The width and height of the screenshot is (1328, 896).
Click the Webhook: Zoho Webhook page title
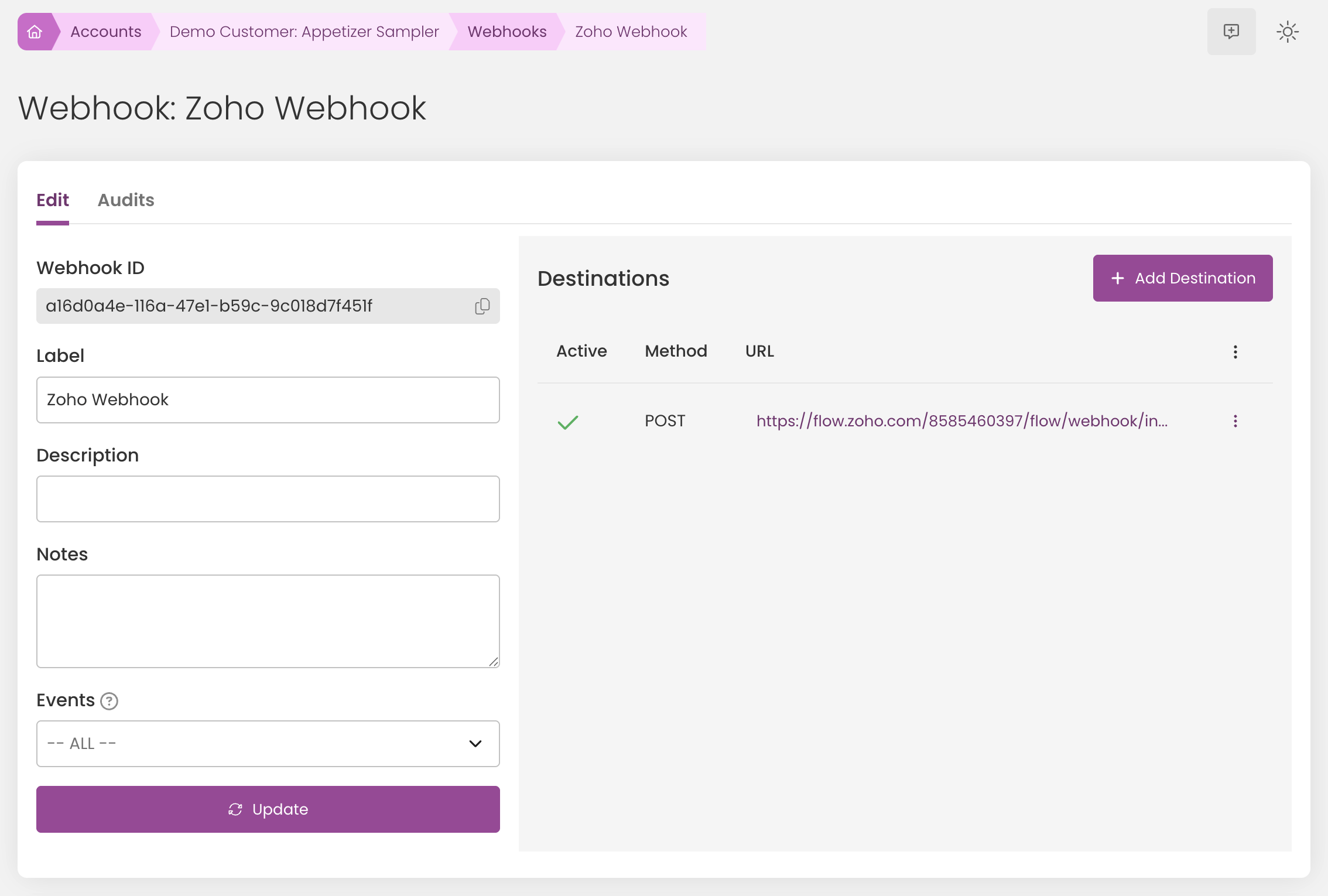[x=223, y=108]
